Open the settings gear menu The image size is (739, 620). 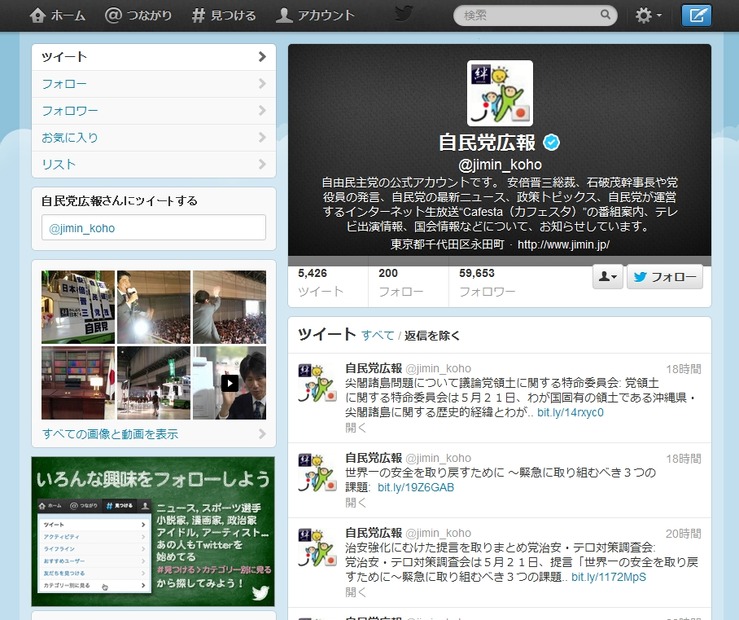click(x=648, y=16)
